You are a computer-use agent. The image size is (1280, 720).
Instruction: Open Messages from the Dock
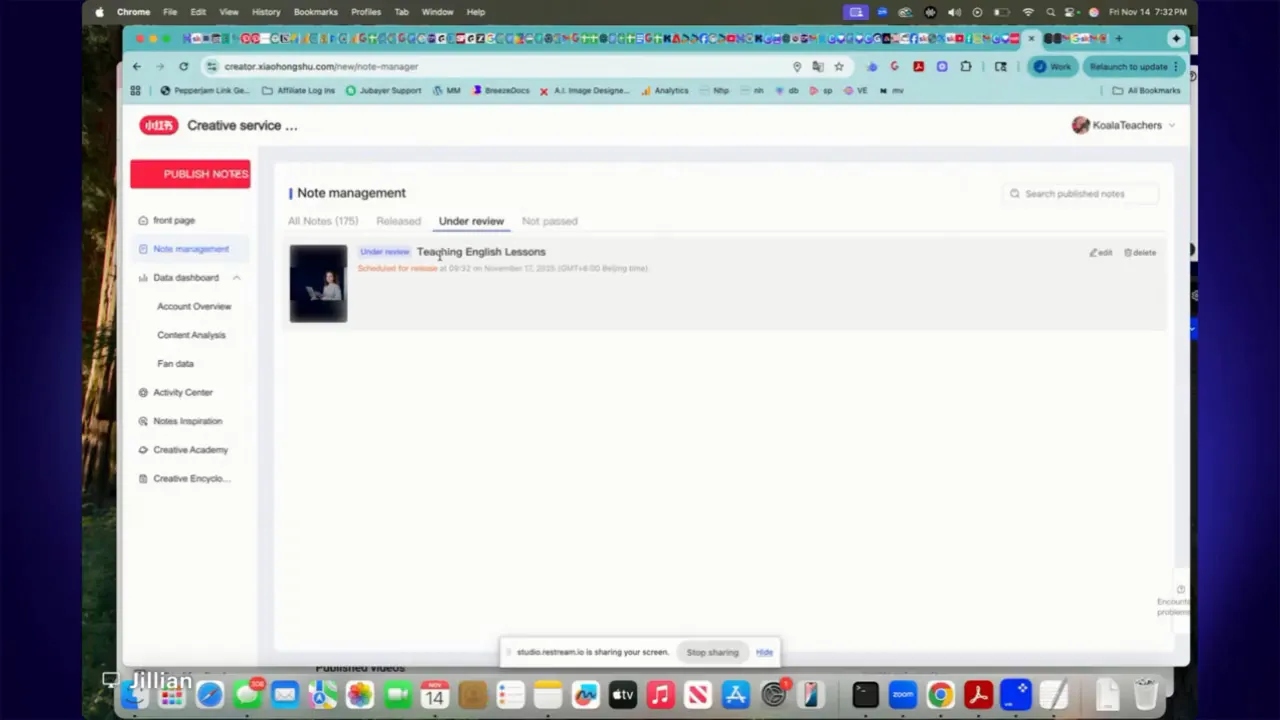pyautogui.click(x=247, y=694)
